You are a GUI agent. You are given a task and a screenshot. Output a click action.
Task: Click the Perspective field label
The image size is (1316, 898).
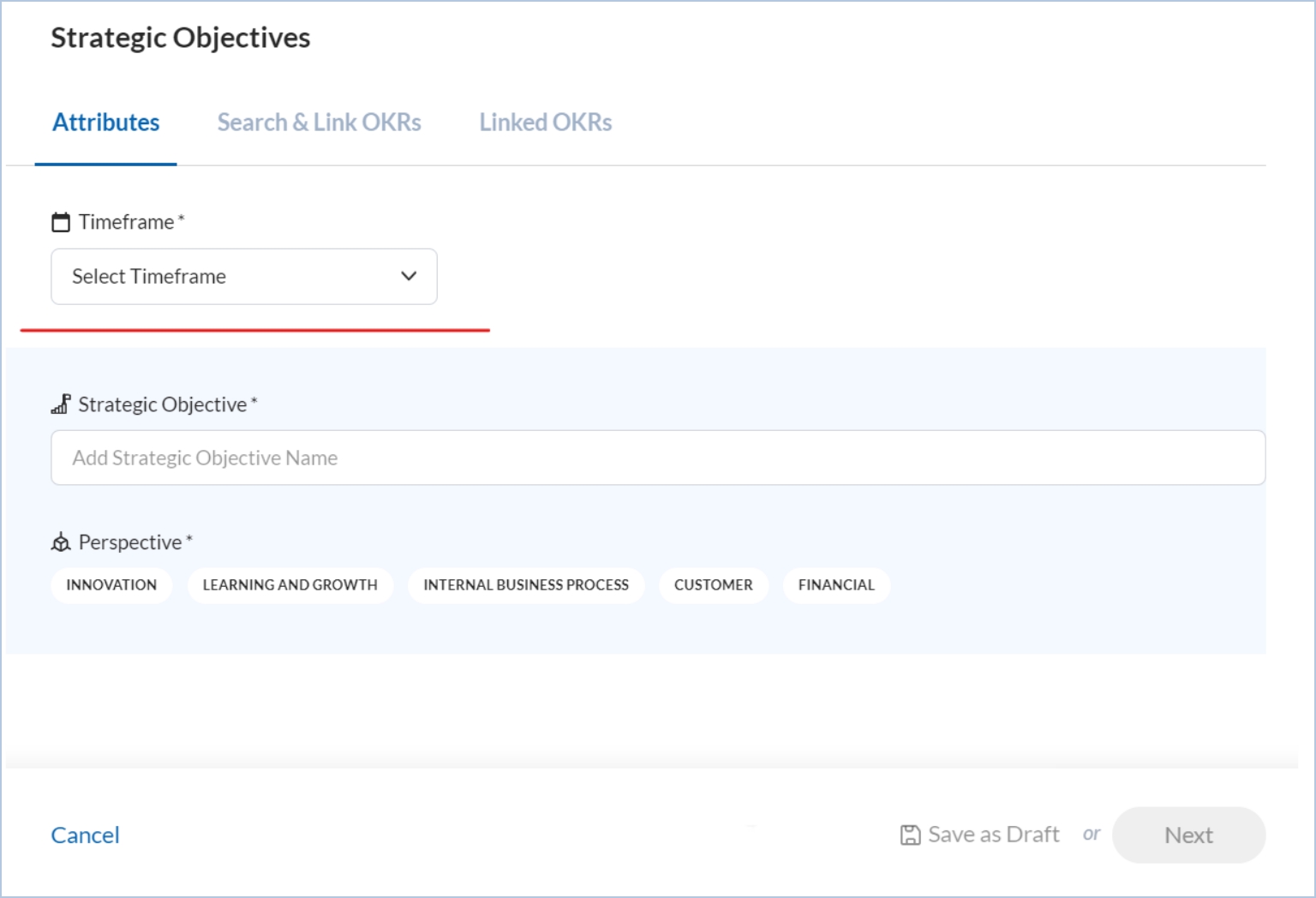(x=130, y=542)
